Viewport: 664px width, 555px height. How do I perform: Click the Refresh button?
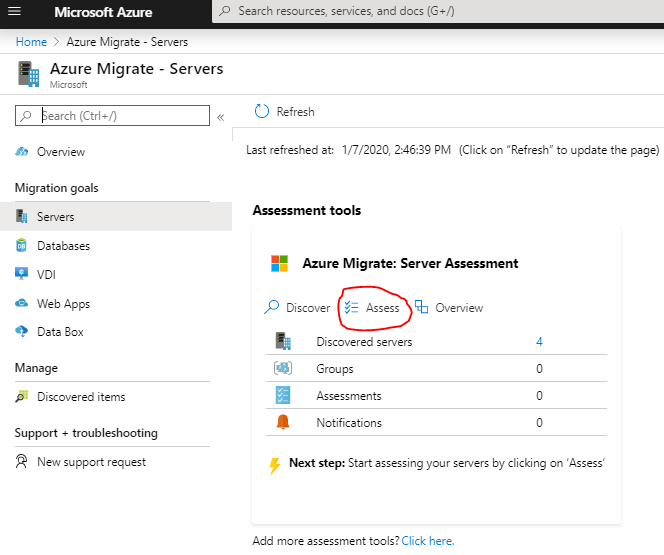[x=285, y=112]
